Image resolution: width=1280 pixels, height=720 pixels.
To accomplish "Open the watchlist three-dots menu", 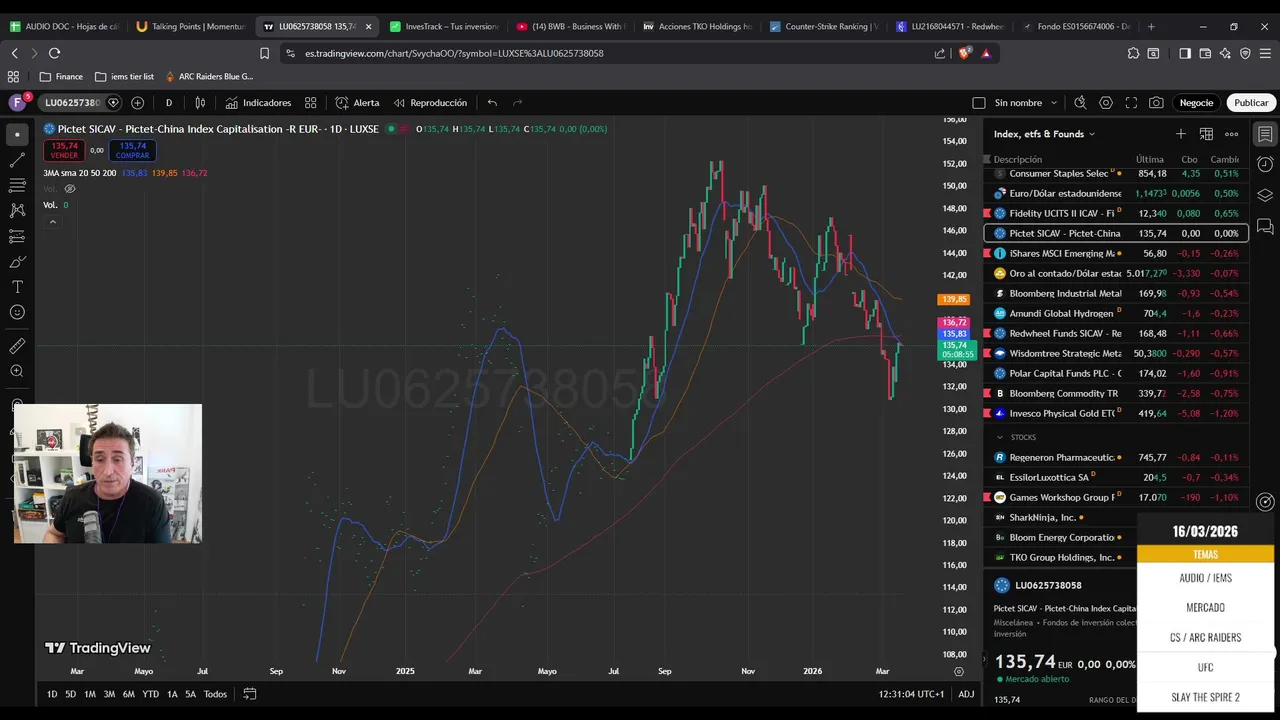I will pos(1232,134).
